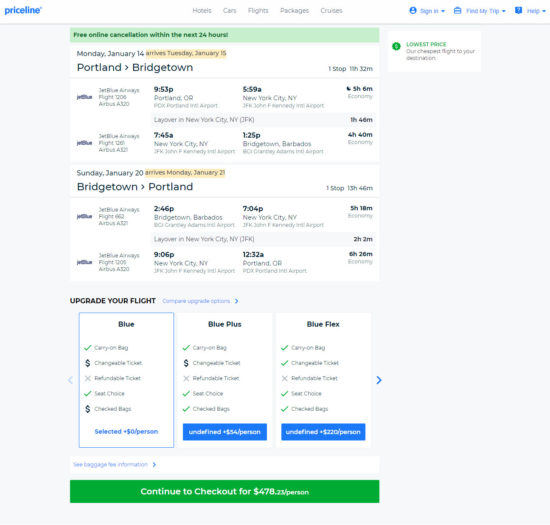The image size is (550, 525).
Task: Click Seat Choice checkmark under Blue Plus
Action: tap(186, 393)
